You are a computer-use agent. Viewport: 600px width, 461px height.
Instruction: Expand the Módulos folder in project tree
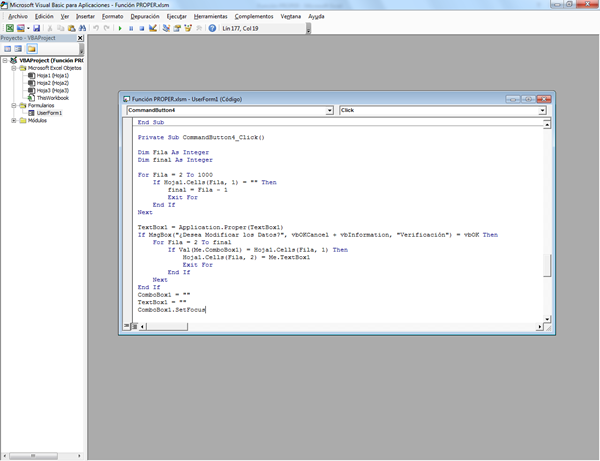(14, 121)
